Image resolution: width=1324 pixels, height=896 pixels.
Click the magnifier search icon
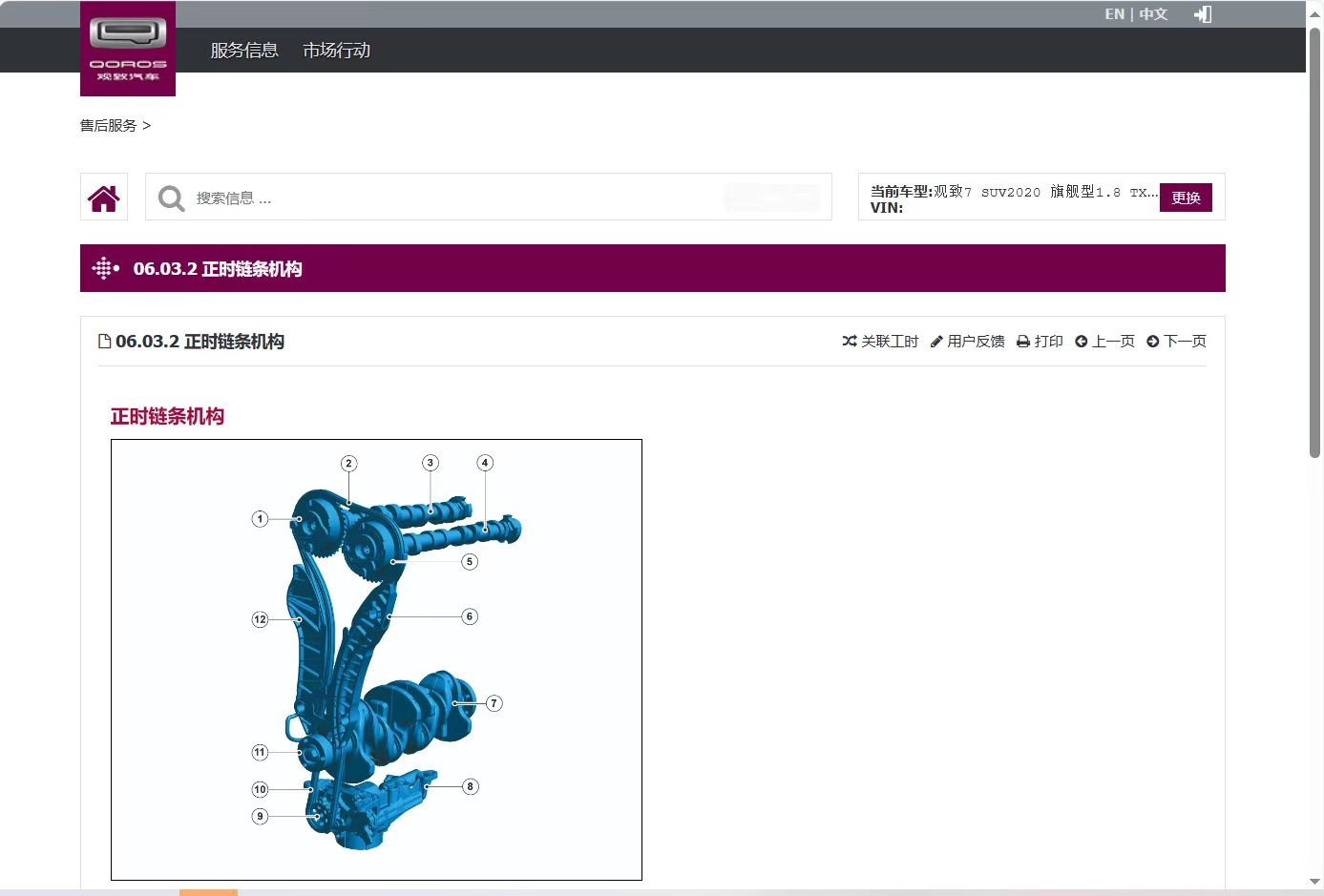[x=172, y=198]
